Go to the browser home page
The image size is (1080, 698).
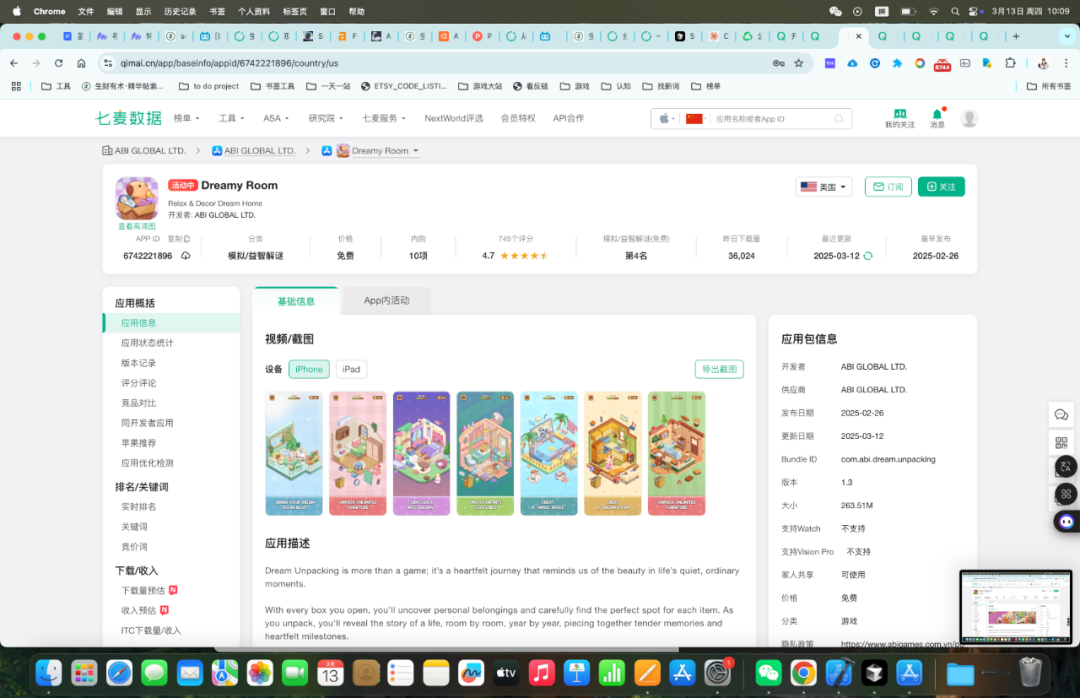coord(81,63)
